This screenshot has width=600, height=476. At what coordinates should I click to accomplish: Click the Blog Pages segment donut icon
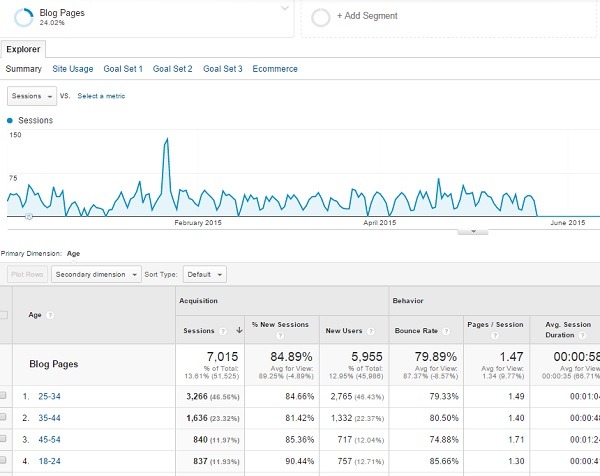point(24,18)
